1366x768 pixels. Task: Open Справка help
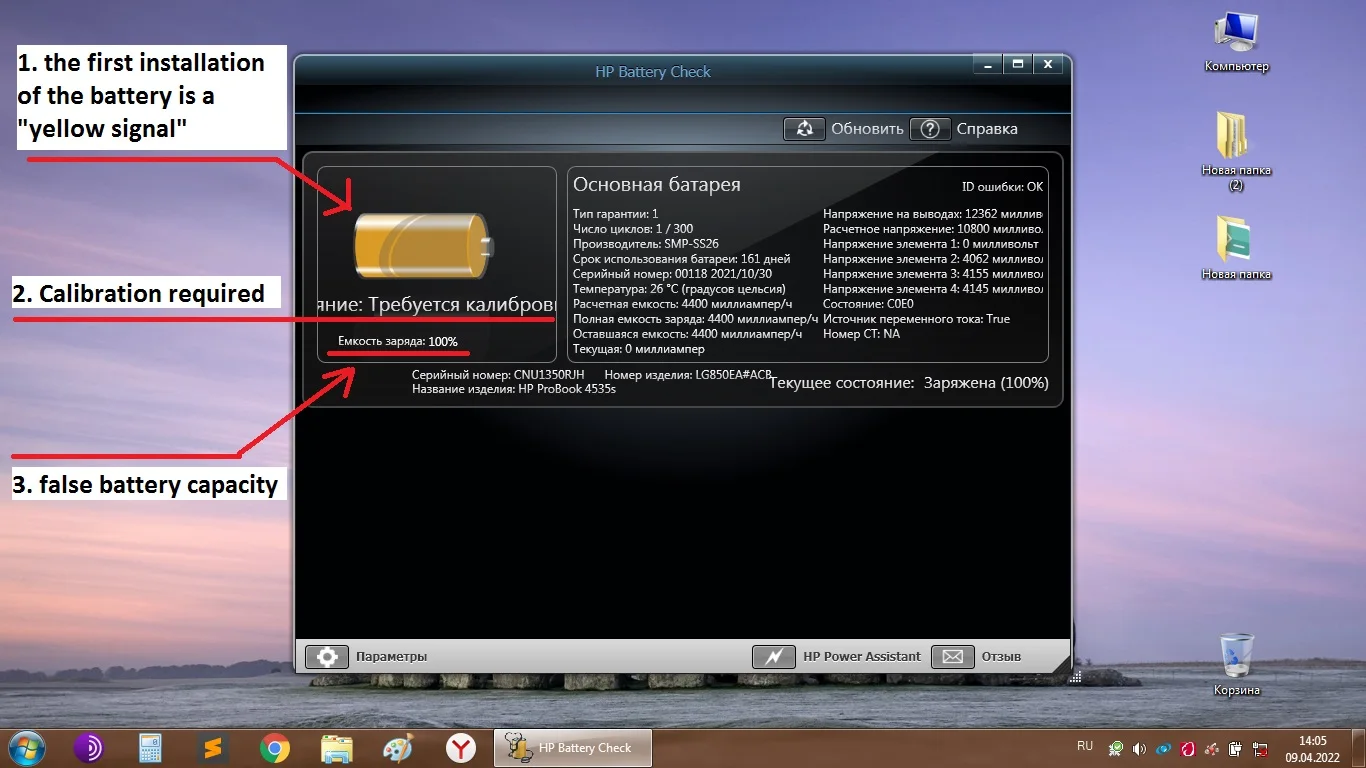tap(987, 129)
